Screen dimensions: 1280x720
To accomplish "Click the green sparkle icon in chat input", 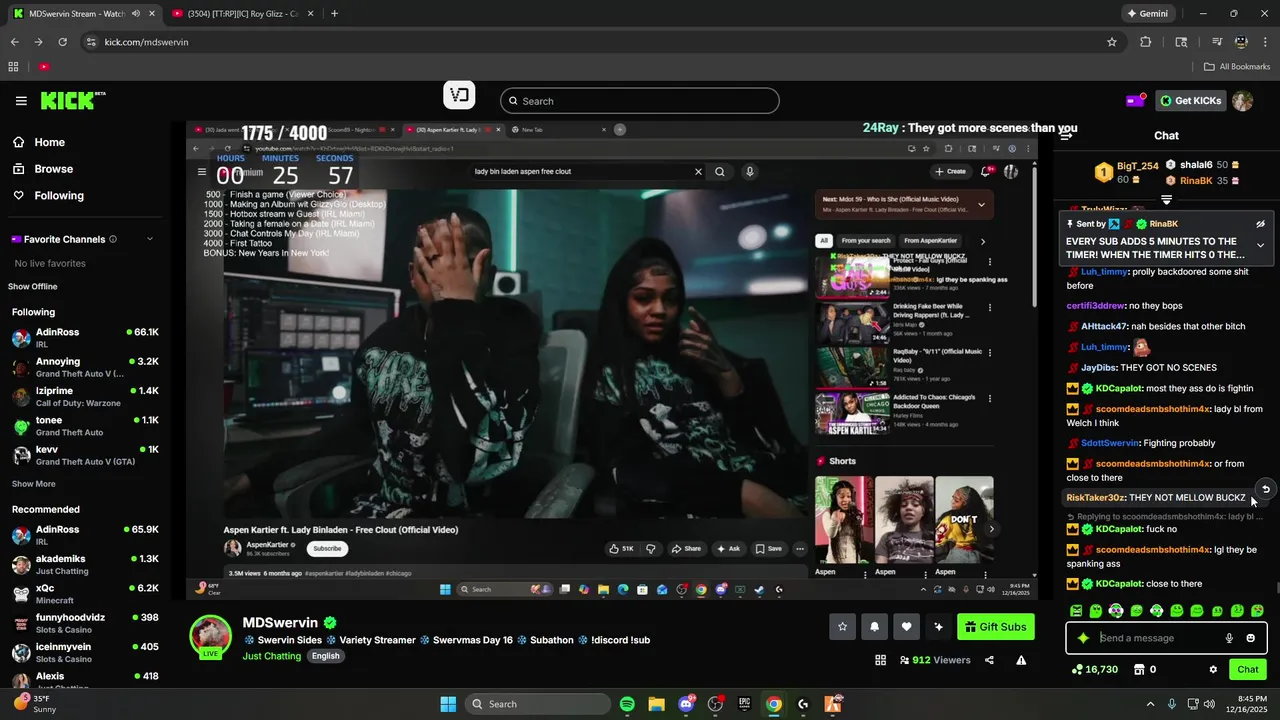I will tap(1083, 638).
